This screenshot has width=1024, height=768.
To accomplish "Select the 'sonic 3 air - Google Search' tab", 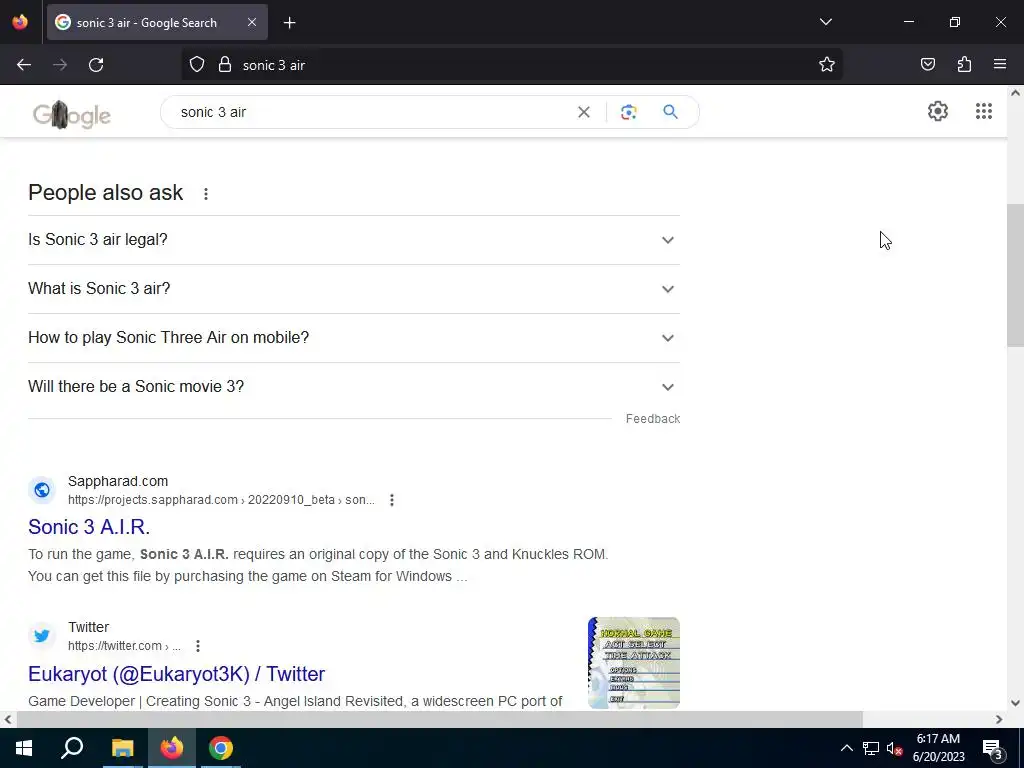I will tap(157, 23).
